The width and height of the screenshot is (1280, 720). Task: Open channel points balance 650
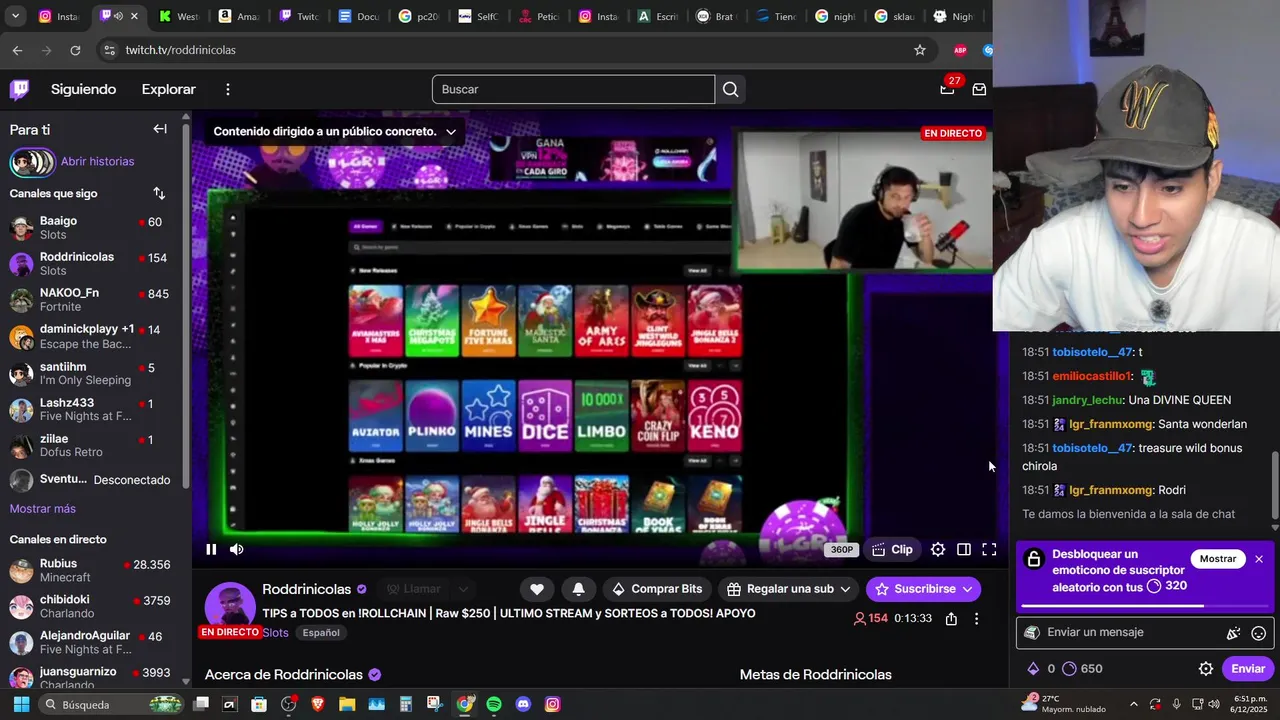pyautogui.click(x=1083, y=669)
